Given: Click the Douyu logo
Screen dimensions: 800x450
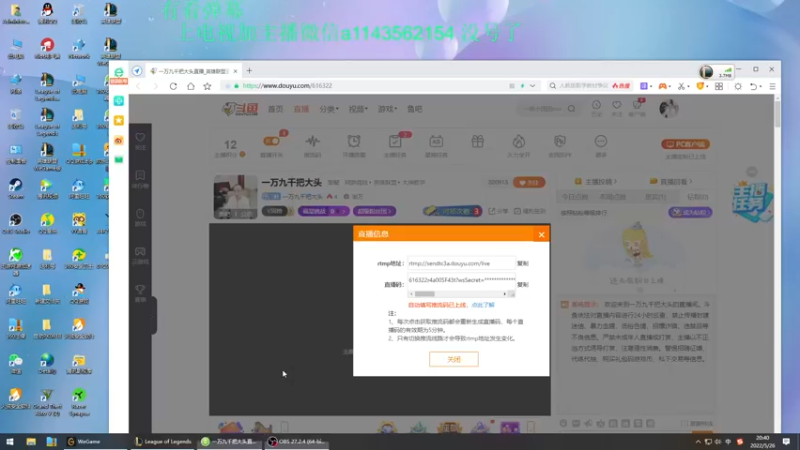Looking at the screenshot, I should coord(240,109).
